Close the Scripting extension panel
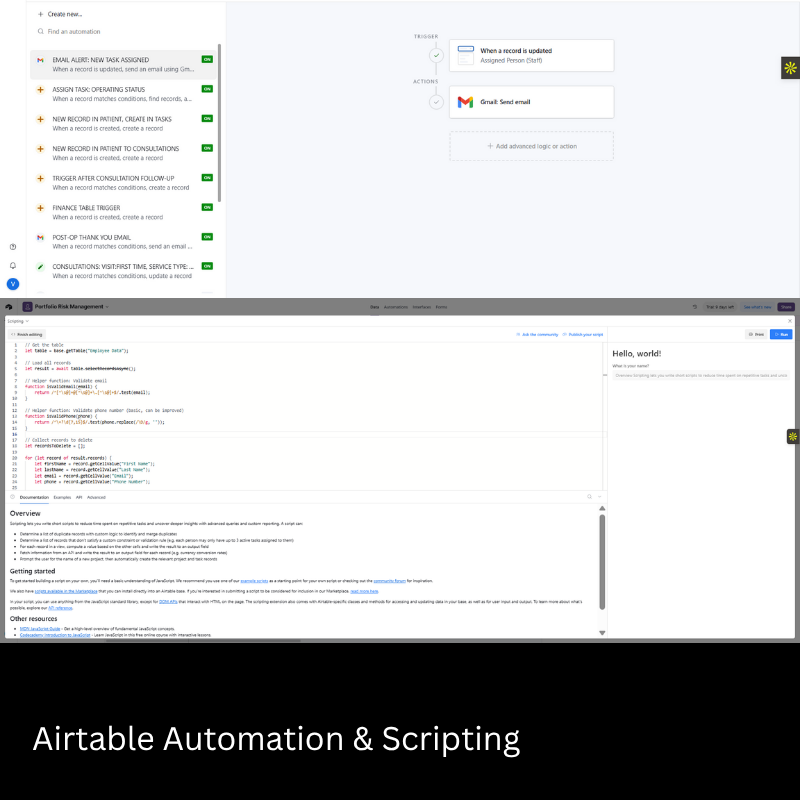Screen dimensions: 800x800 (x=790, y=321)
